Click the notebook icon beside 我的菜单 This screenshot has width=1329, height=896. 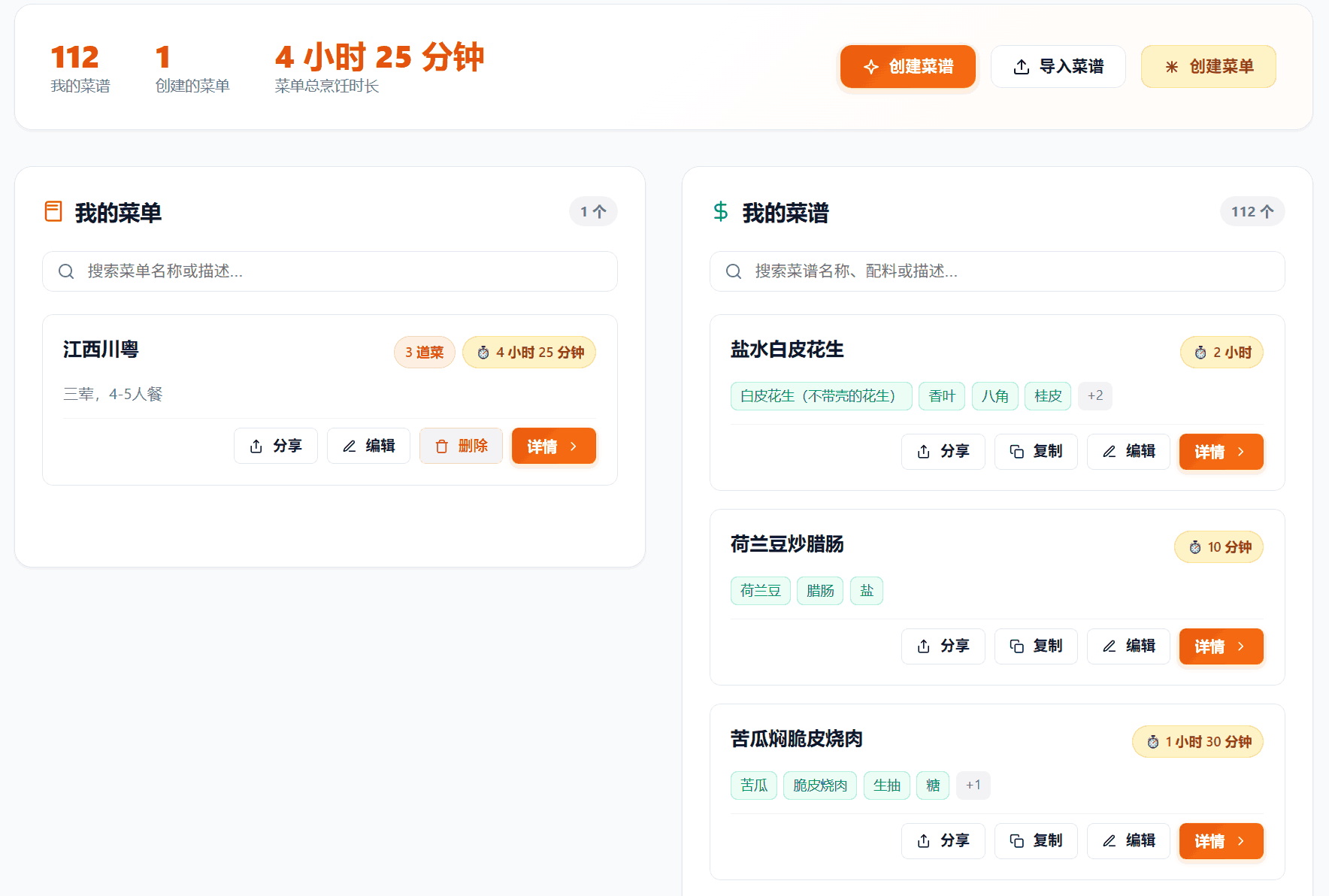click(x=53, y=212)
